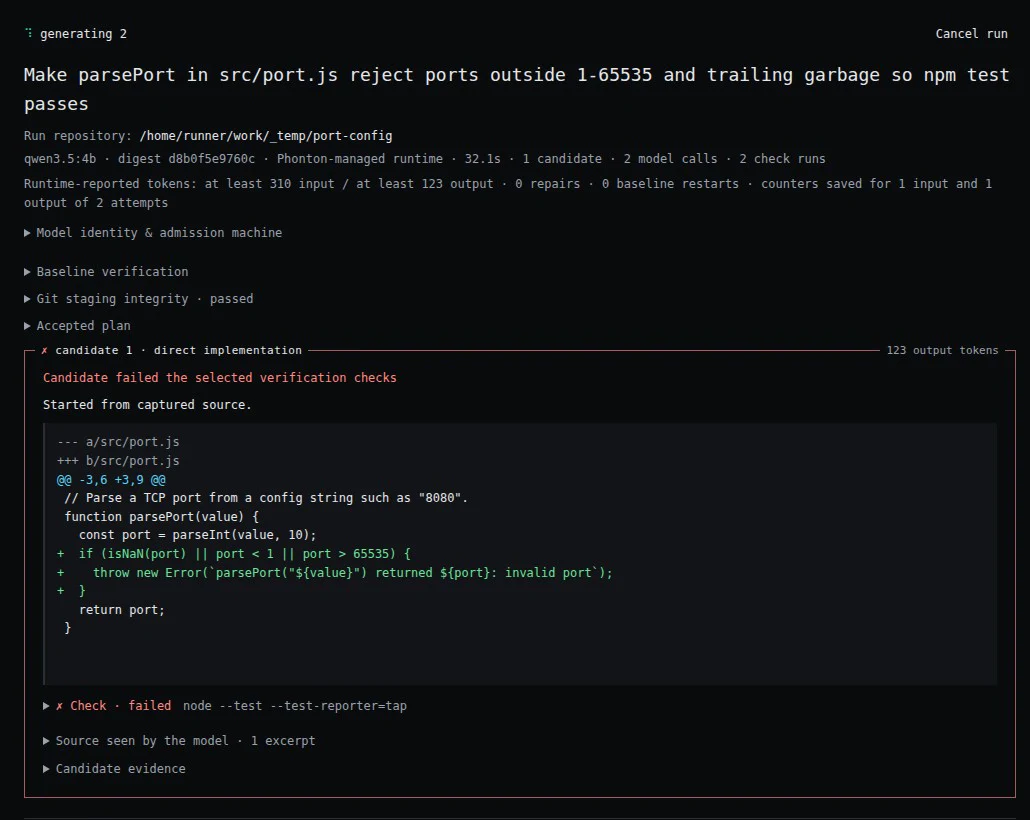
Task: Click 'Started from captured source.' text
Action: (147, 404)
